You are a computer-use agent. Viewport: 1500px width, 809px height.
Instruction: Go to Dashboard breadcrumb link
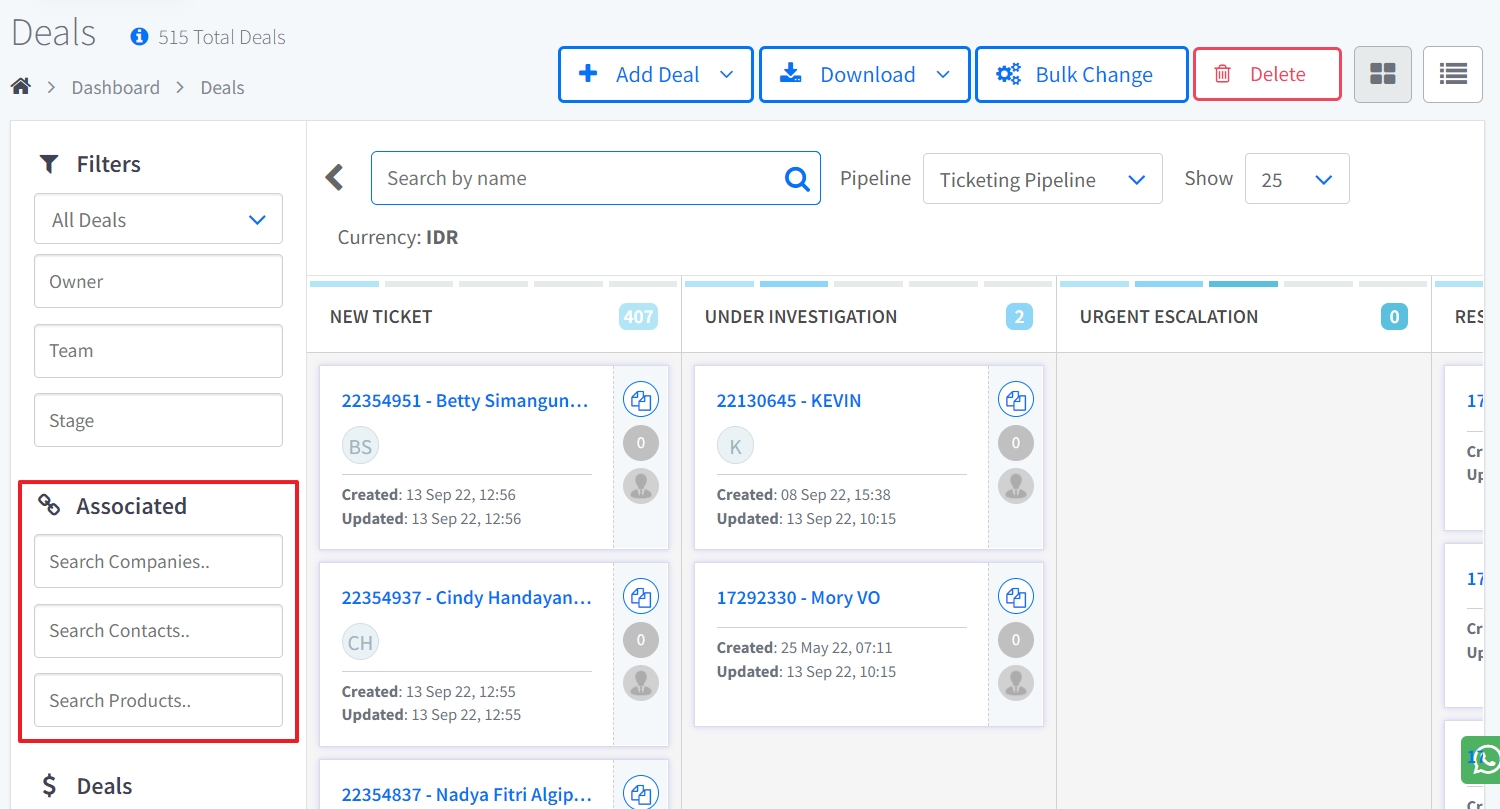(116, 87)
